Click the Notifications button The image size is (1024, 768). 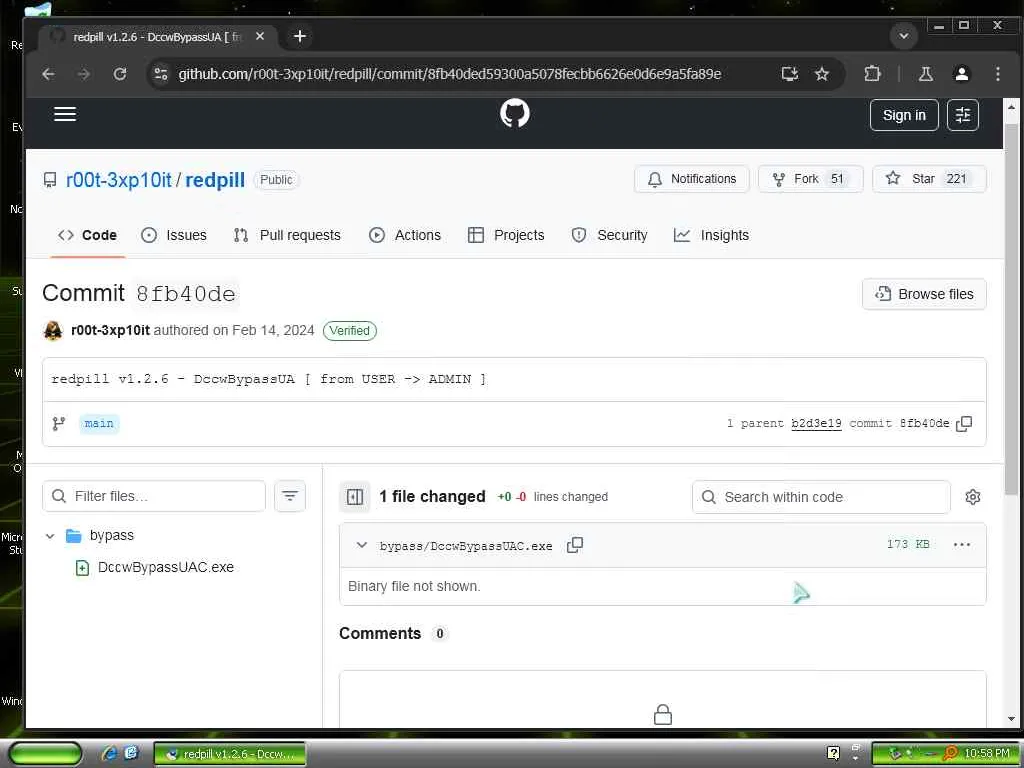[x=692, y=179]
